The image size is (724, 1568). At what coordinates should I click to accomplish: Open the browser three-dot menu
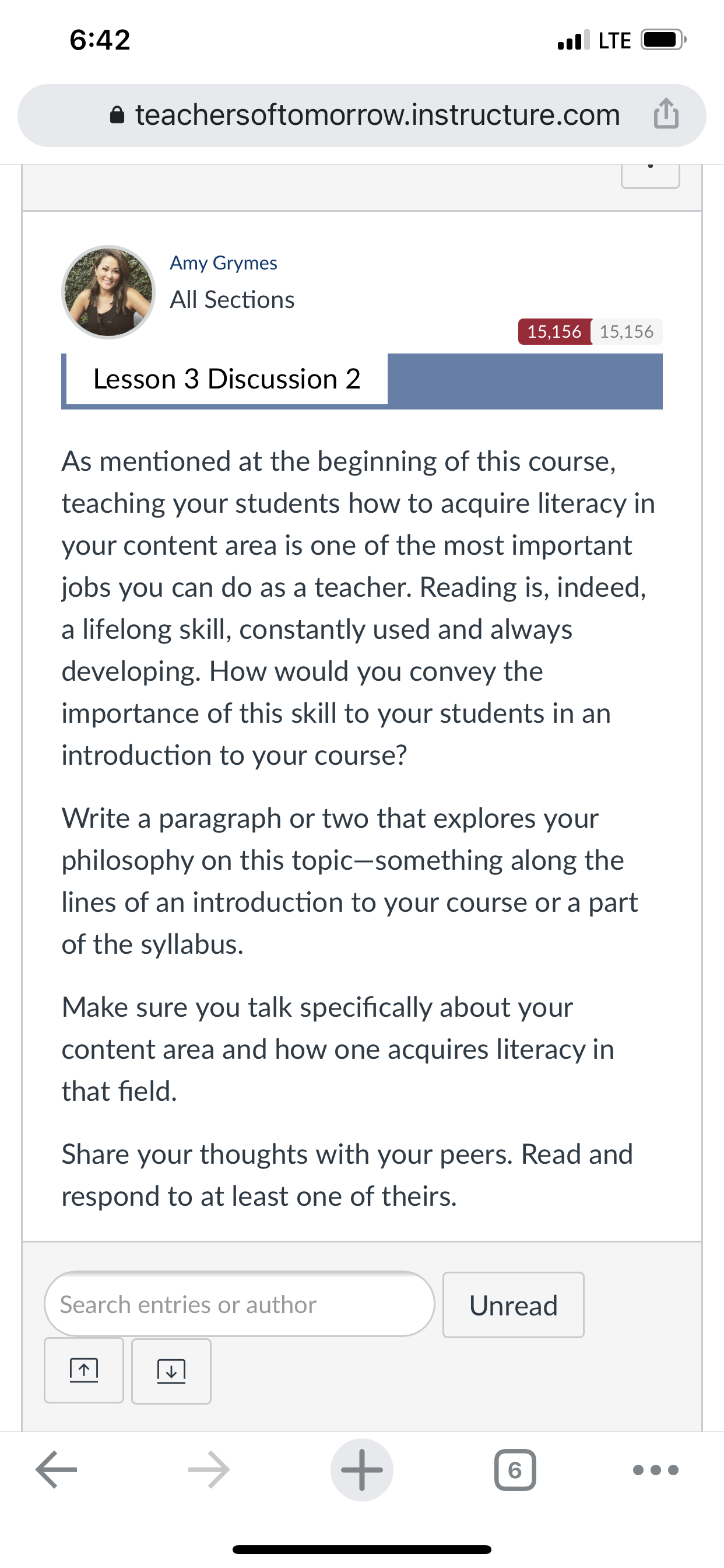[656, 1470]
